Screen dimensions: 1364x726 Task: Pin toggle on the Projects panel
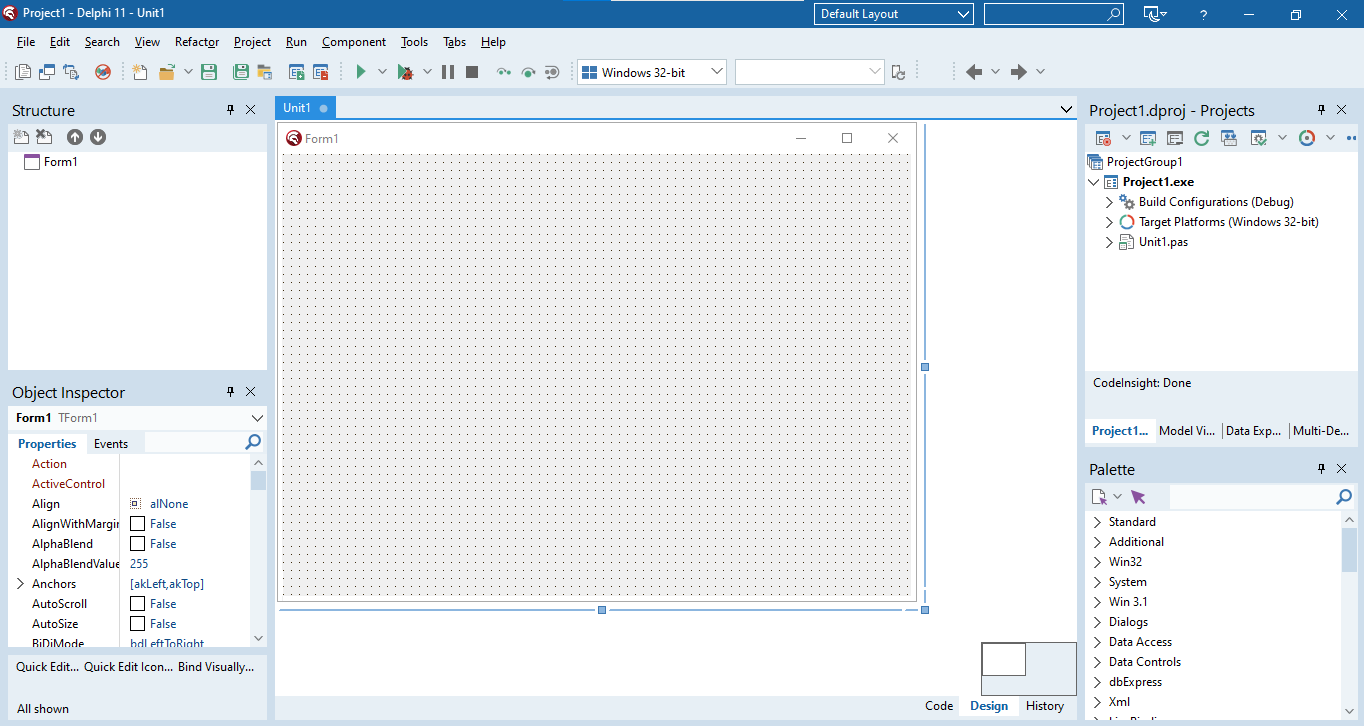tap(1321, 110)
